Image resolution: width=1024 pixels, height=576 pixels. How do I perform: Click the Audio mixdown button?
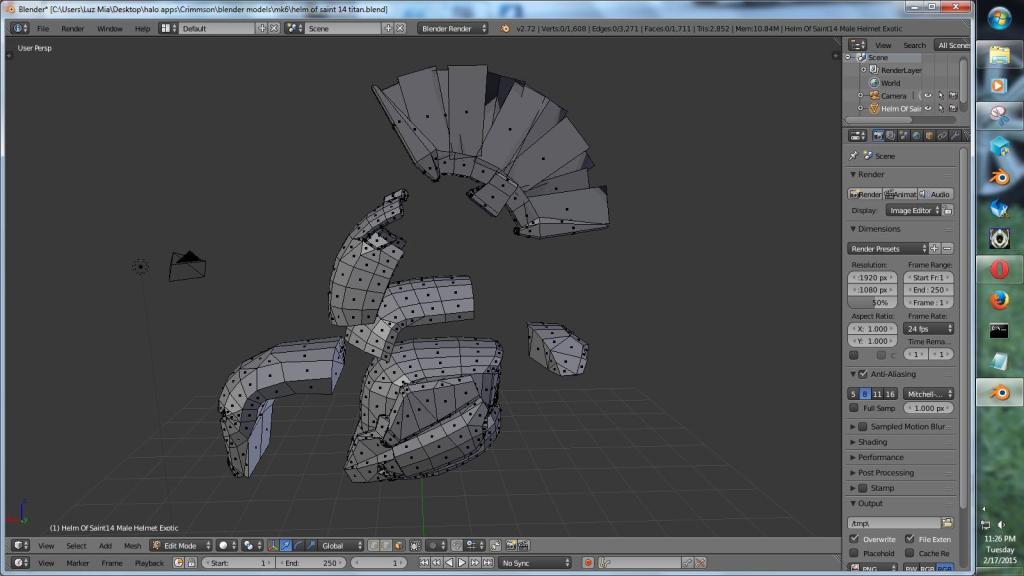(x=935, y=194)
